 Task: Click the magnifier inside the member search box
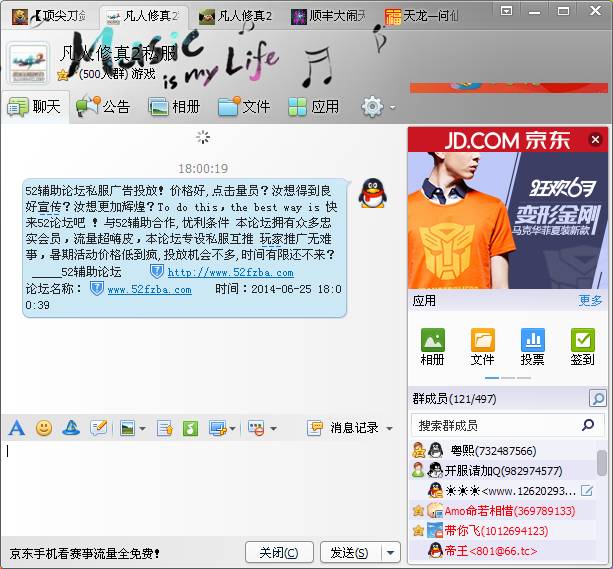click(588, 425)
